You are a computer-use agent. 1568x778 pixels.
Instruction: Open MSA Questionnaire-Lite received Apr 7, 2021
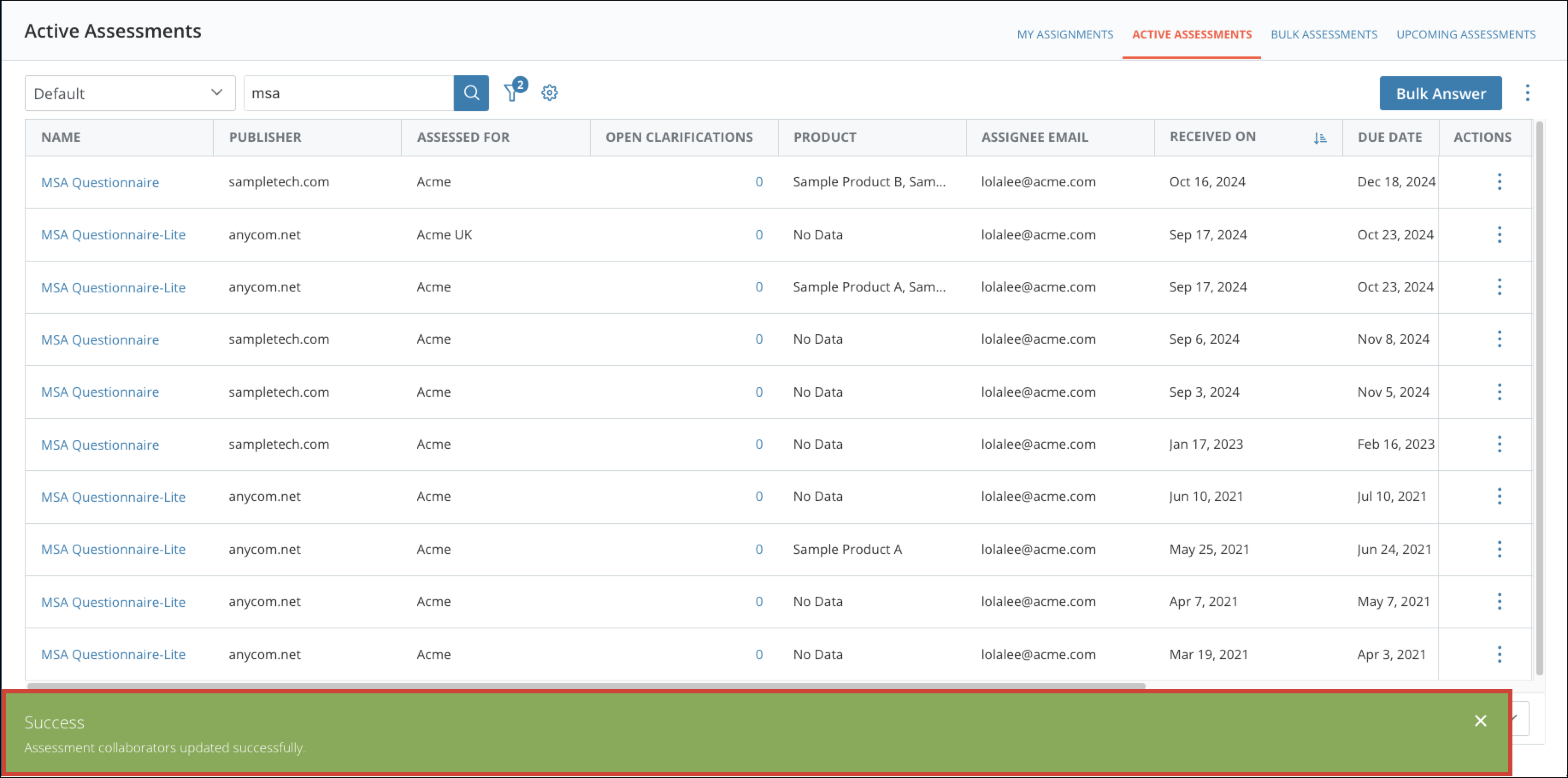click(113, 602)
